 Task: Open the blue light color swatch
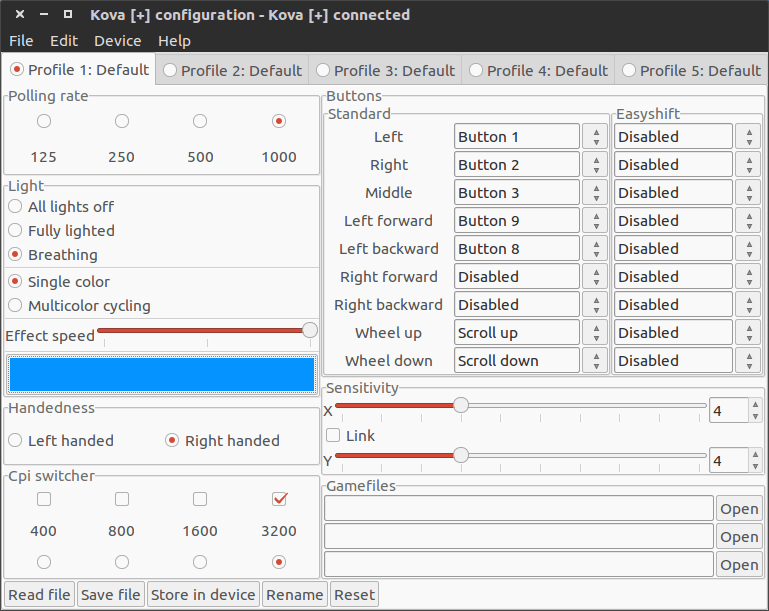coord(162,374)
